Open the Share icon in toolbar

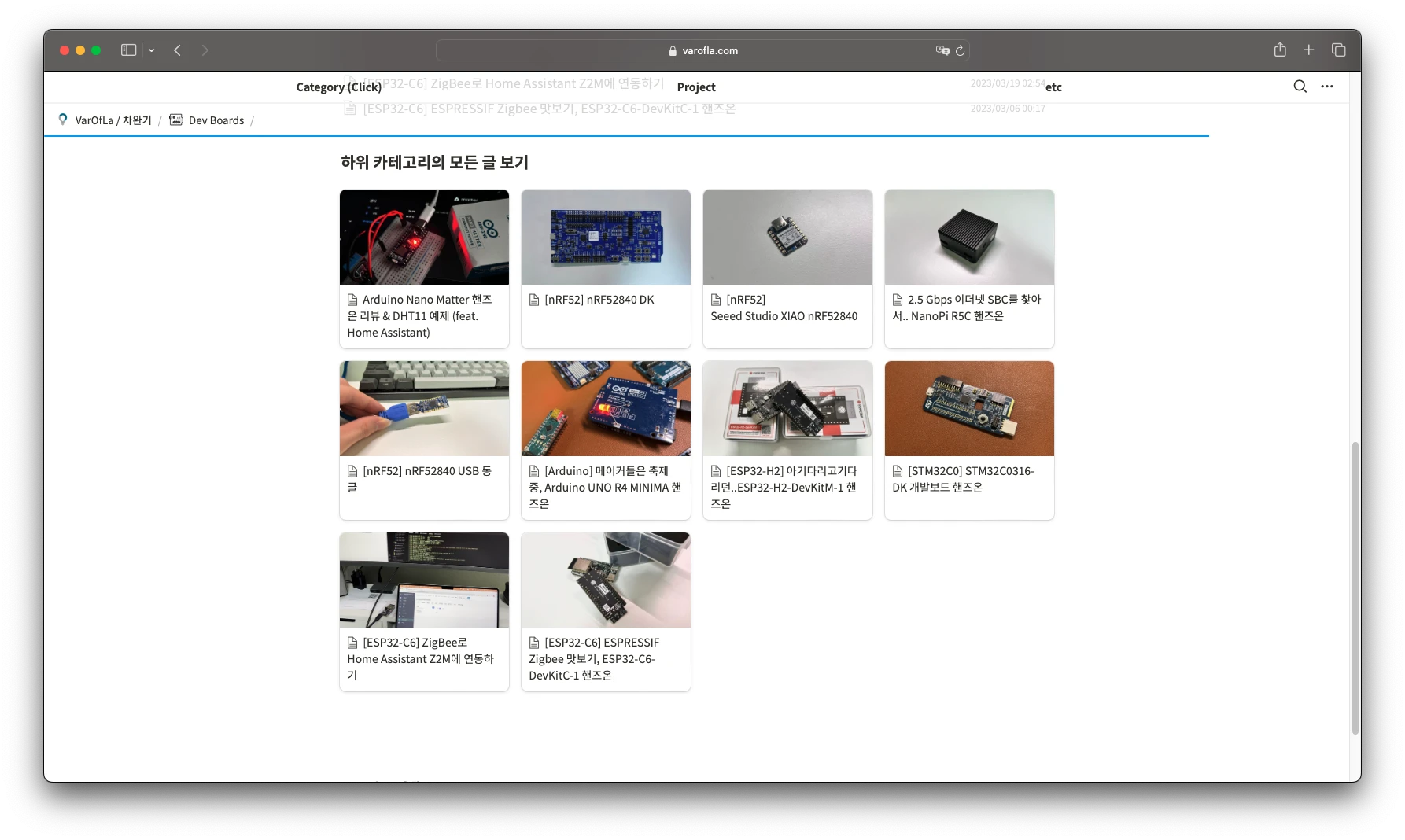point(1280,50)
